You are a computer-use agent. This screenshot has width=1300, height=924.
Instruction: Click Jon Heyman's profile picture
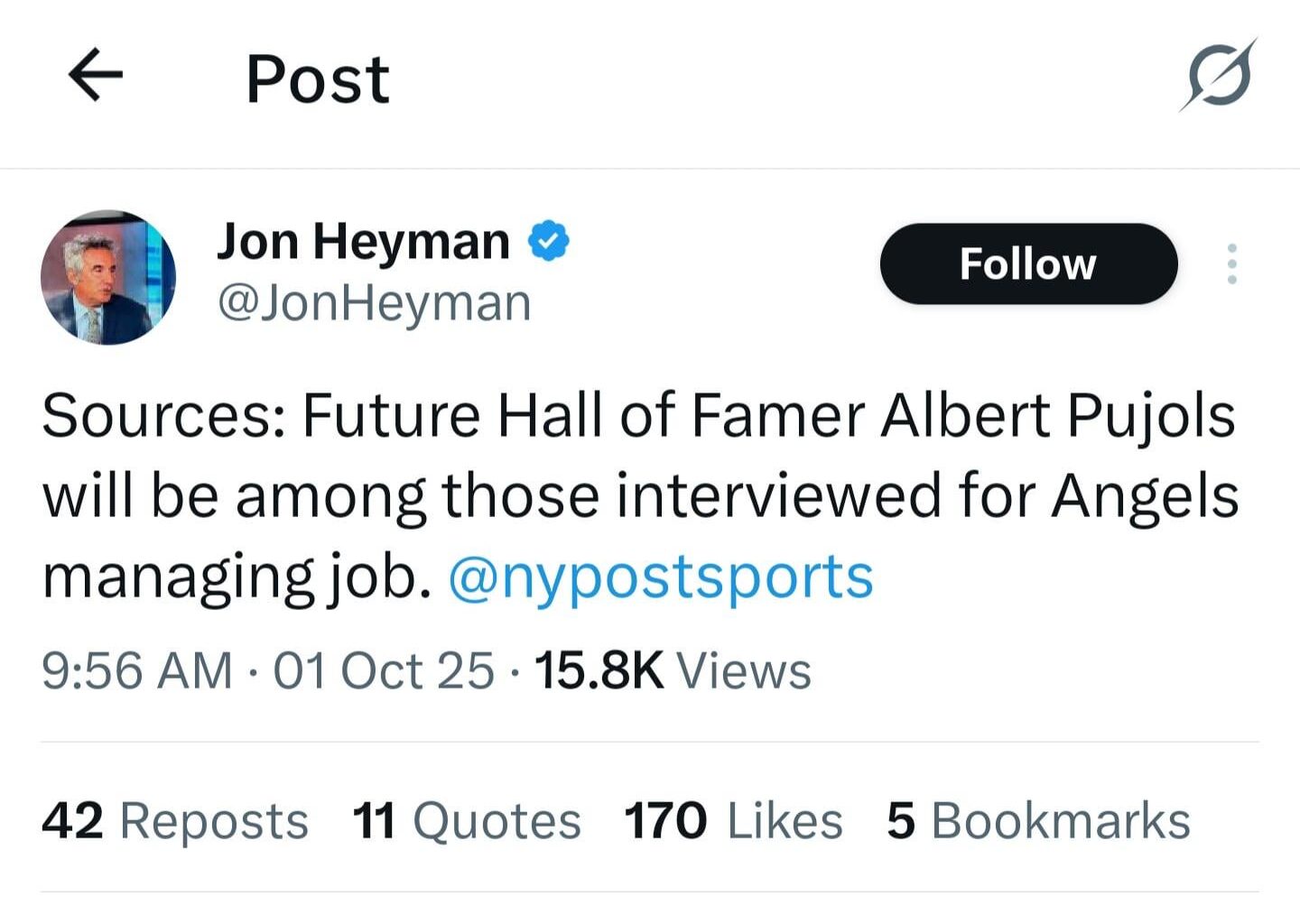pyautogui.click(x=105, y=277)
